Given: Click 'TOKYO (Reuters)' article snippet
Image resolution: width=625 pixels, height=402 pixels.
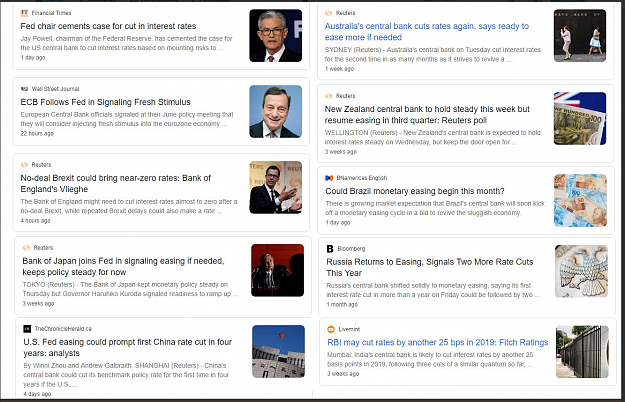Looking at the screenshot, I should coord(130,289).
